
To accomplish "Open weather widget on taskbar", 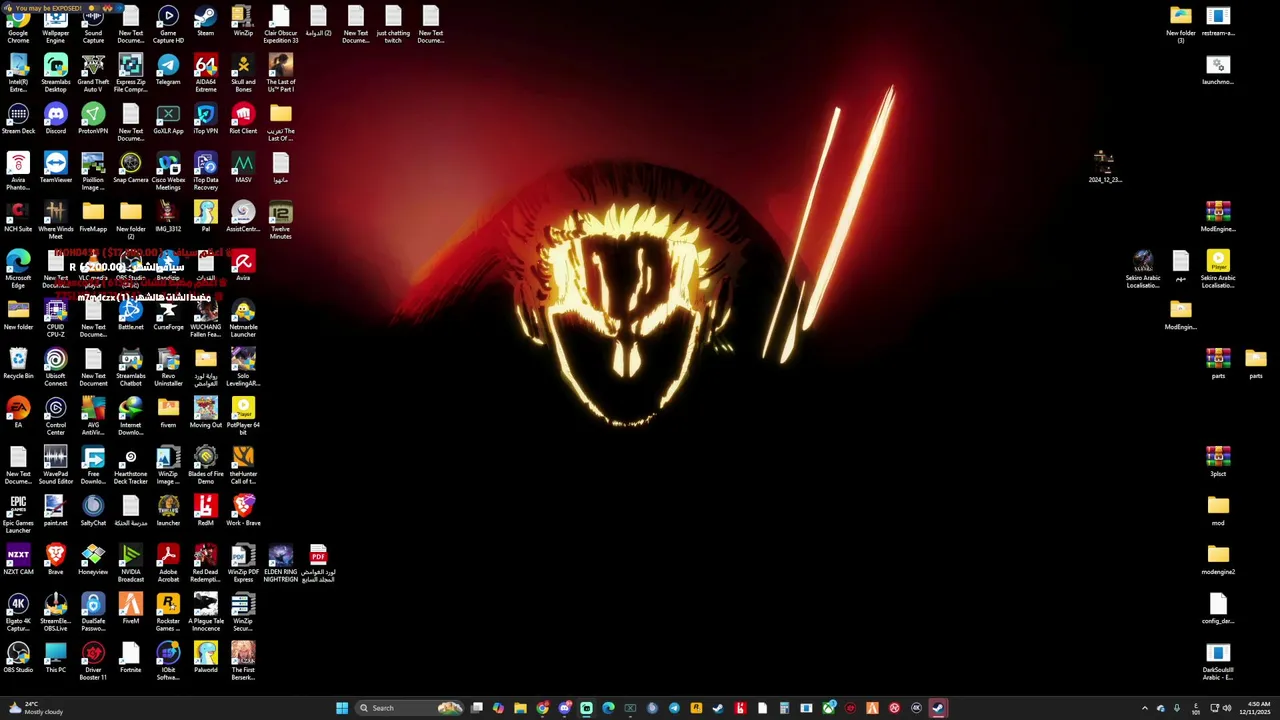I will [34, 708].
